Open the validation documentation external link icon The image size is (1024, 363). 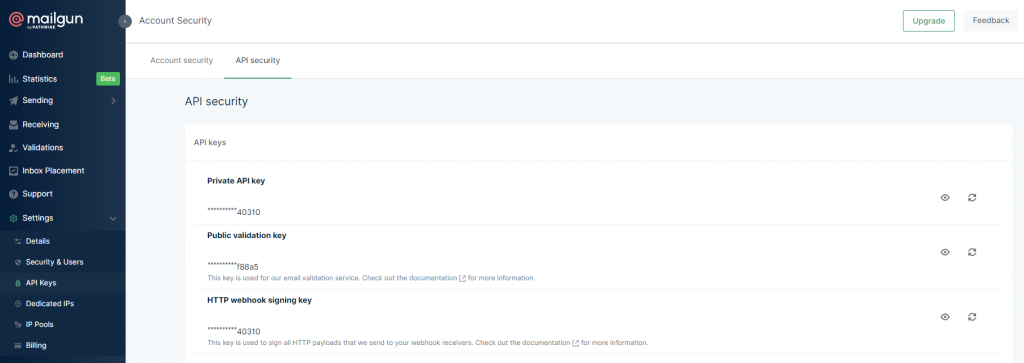click(462, 278)
